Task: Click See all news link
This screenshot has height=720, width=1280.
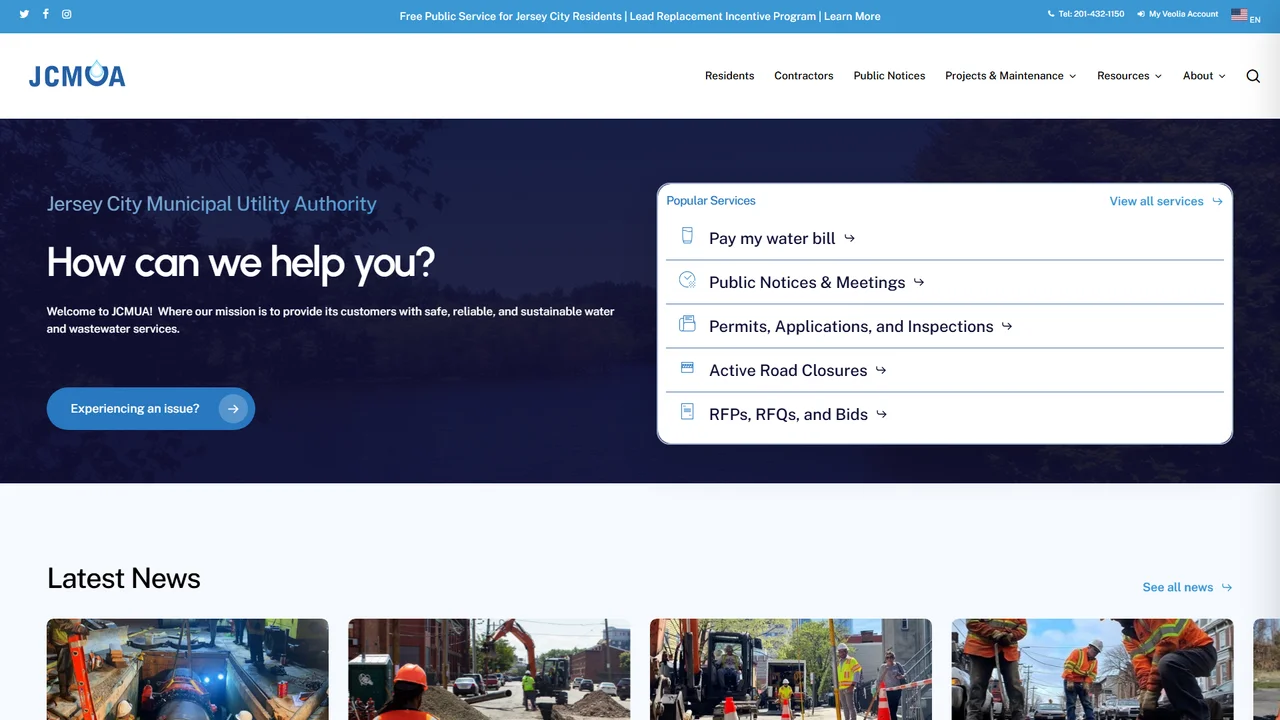Action: [1177, 587]
